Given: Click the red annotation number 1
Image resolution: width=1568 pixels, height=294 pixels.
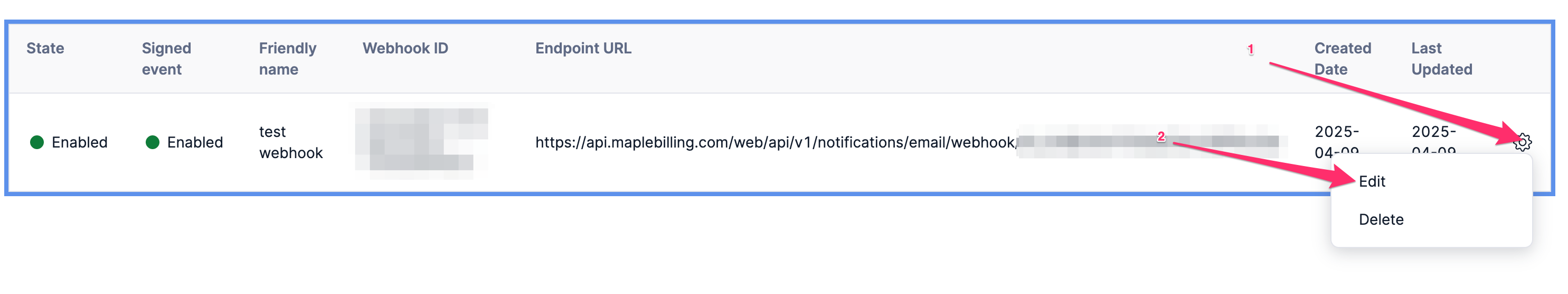Looking at the screenshot, I should coord(1250,49).
